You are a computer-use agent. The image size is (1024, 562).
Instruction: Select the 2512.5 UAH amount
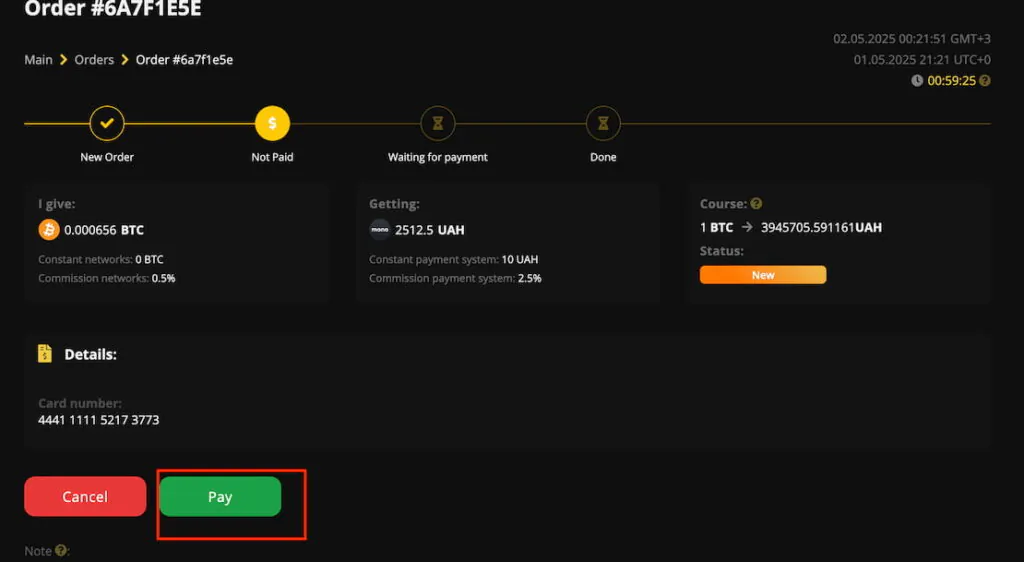(430, 230)
